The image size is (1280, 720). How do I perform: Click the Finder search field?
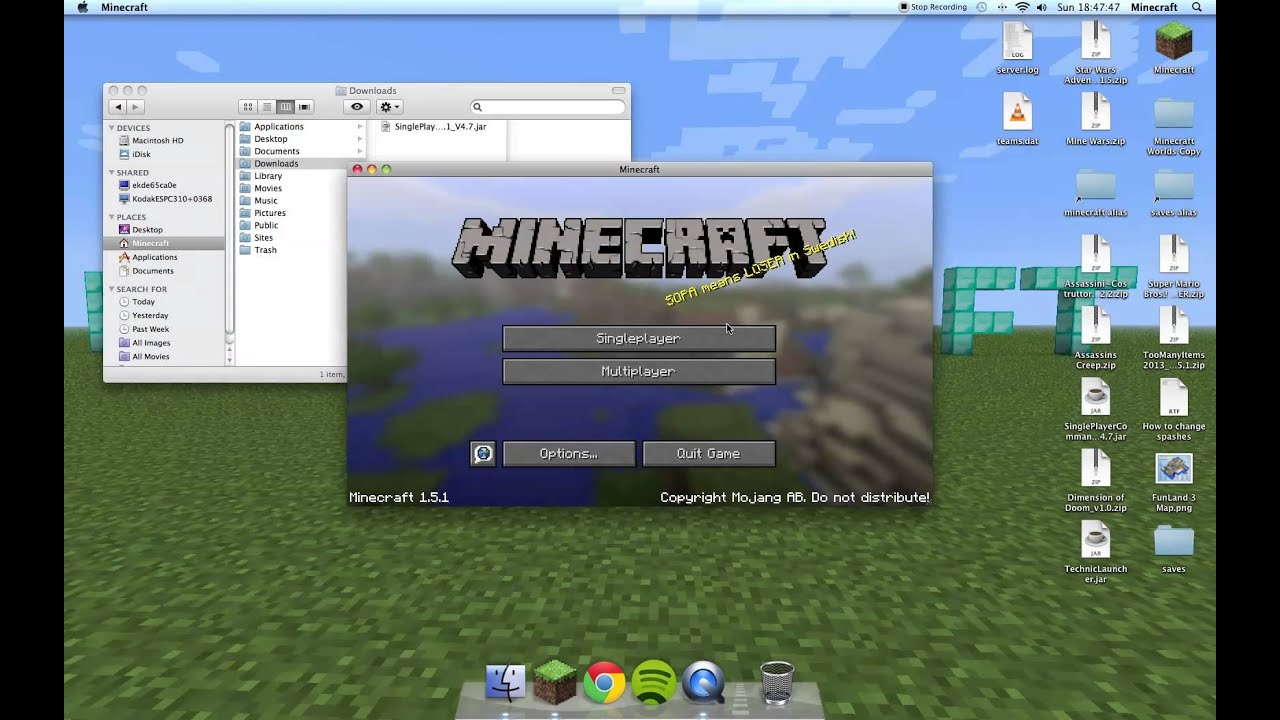[x=548, y=107]
